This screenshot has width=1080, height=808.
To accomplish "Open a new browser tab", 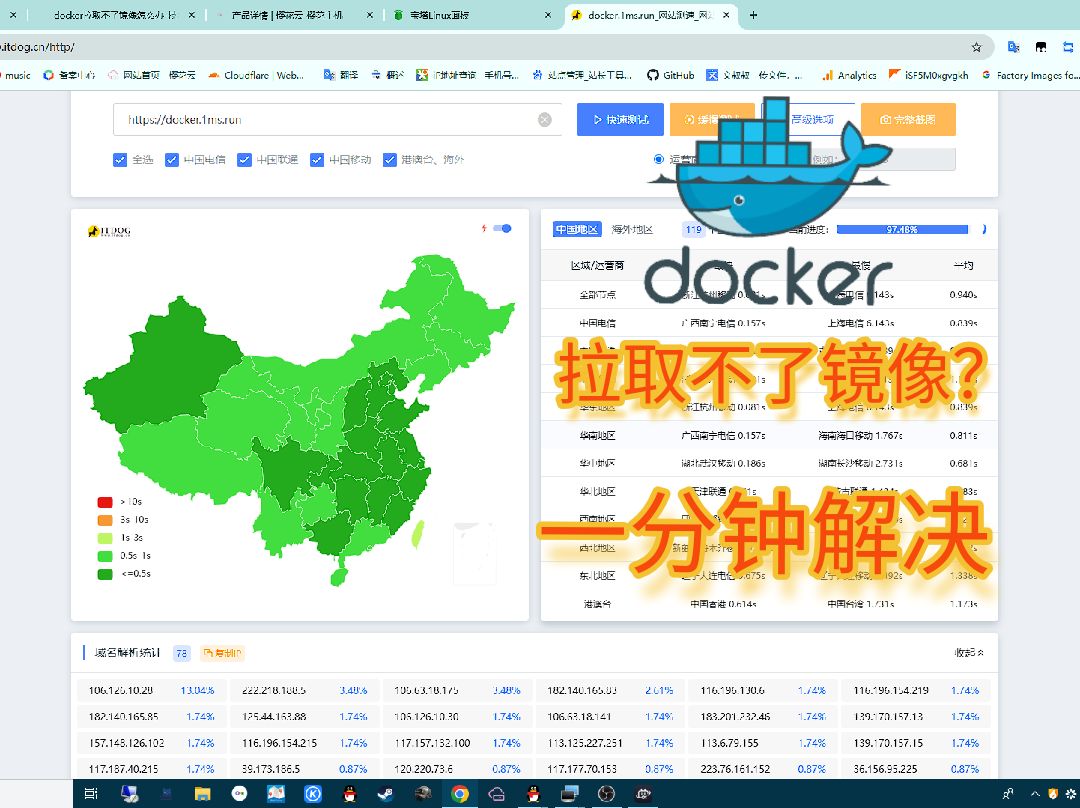I will pos(753,15).
